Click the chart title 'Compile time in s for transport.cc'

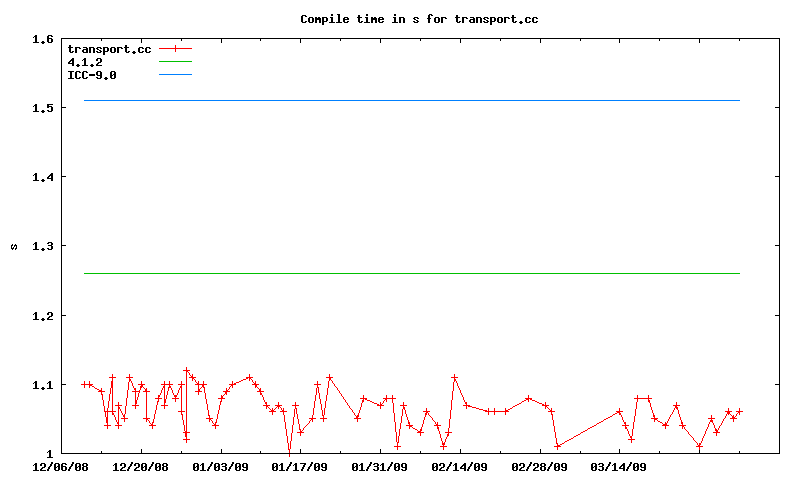pyautogui.click(x=412, y=19)
